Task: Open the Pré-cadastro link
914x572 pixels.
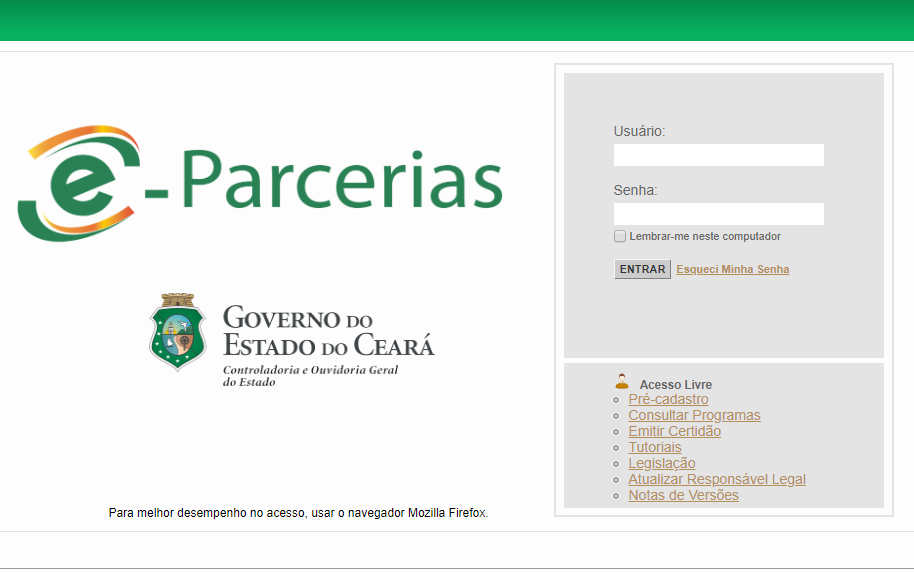Action: [668, 400]
